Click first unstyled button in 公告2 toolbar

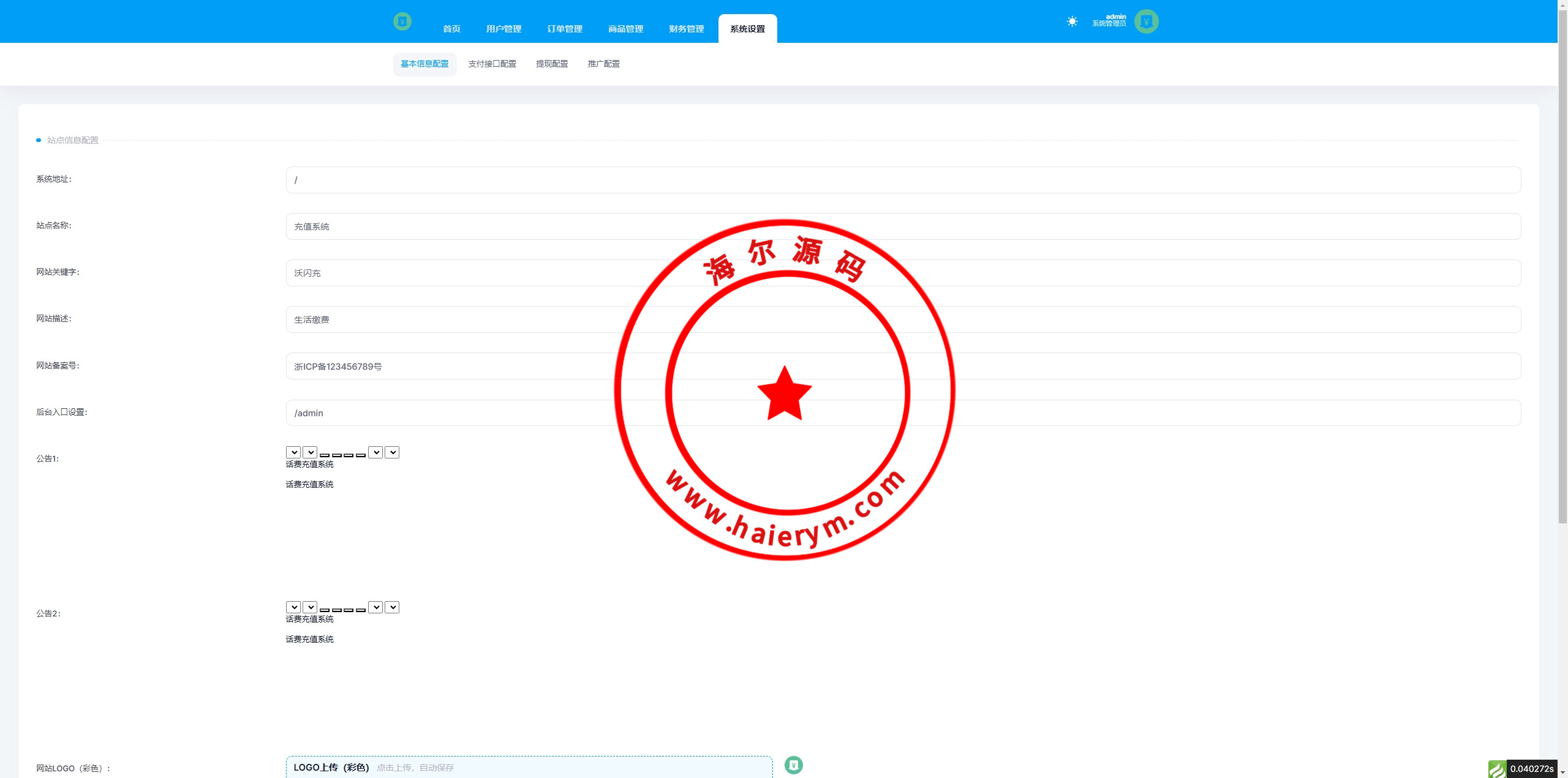click(x=325, y=610)
